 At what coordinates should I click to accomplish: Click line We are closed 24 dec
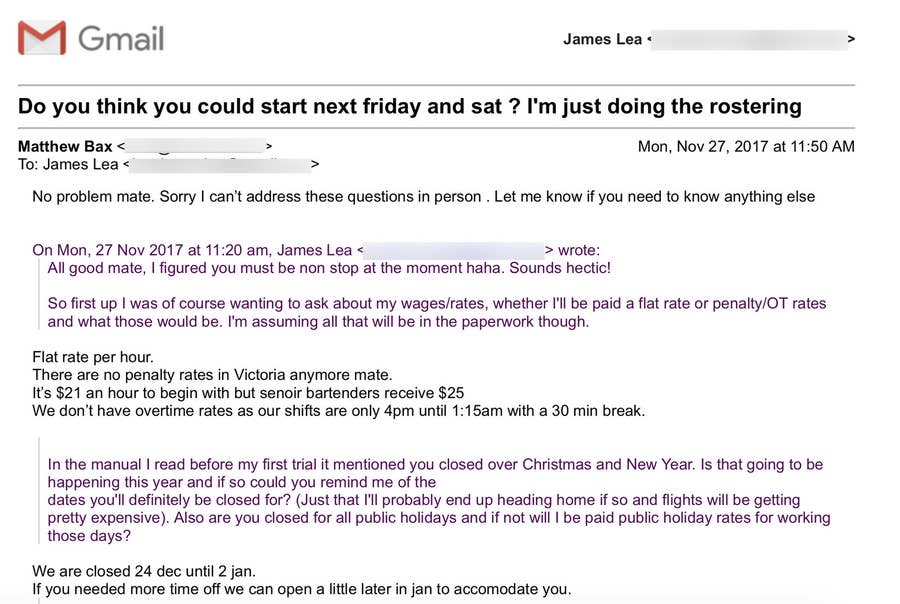click(144, 571)
